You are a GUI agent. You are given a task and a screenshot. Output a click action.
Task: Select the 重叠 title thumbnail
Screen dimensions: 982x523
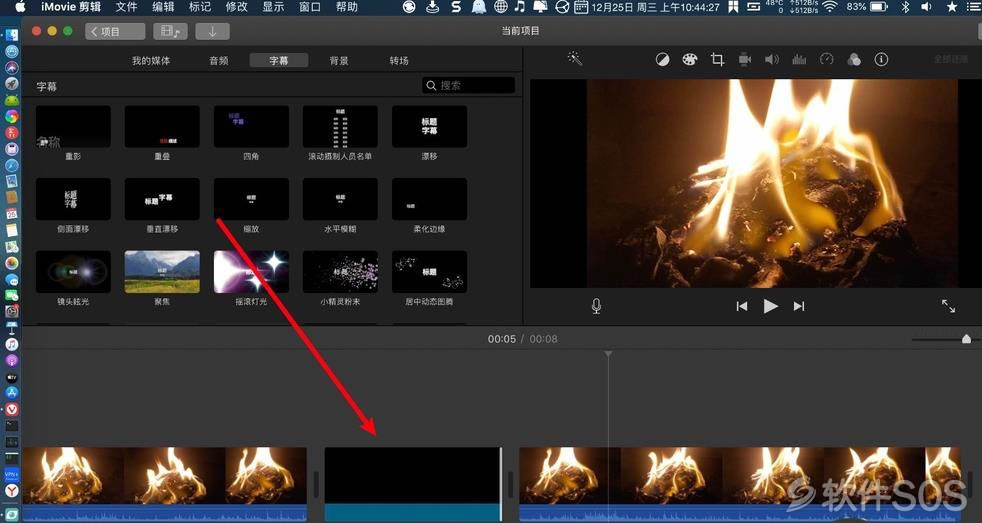coord(162,127)
